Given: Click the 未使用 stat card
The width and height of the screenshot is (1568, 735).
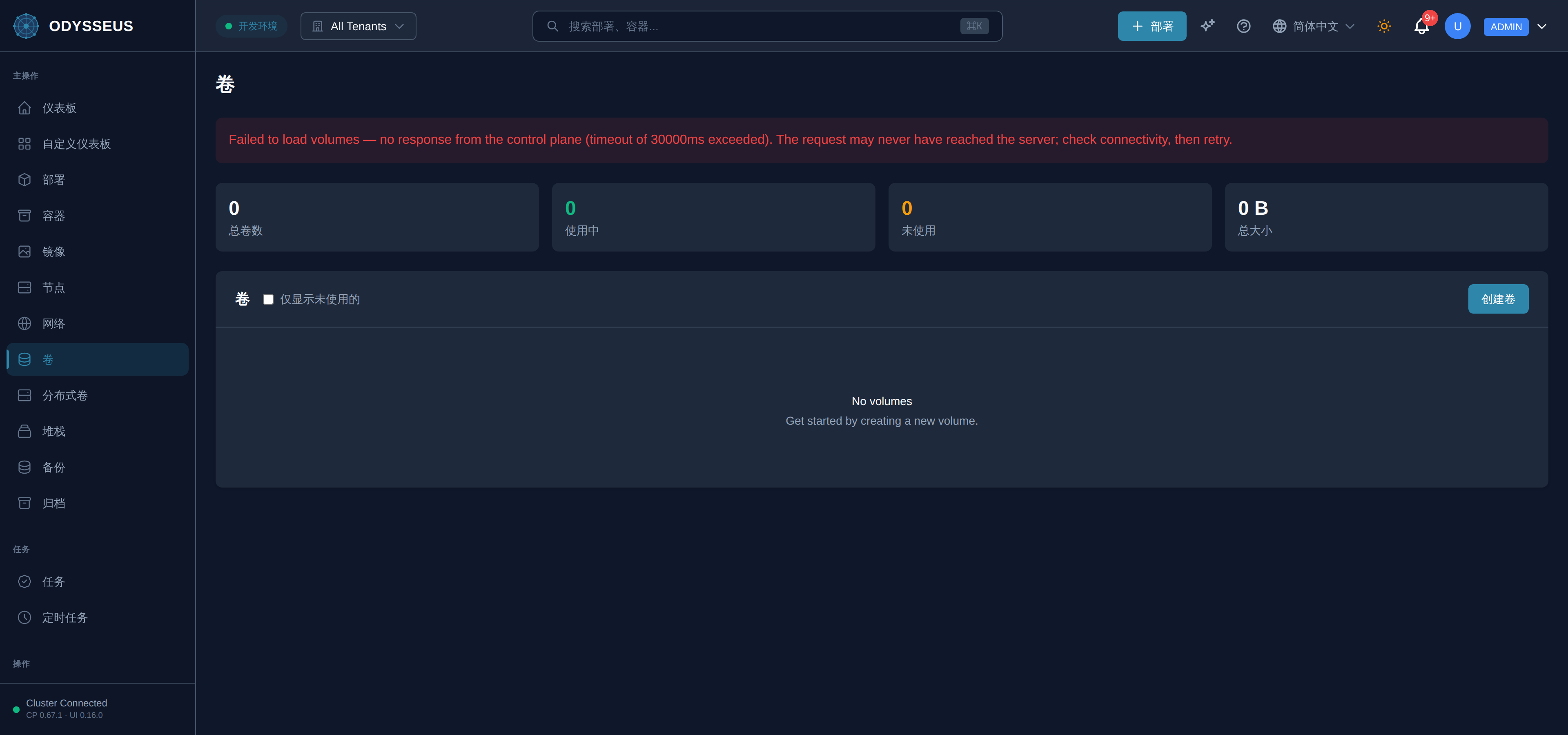Looking at the screenshot, I should pos(1050,217).
